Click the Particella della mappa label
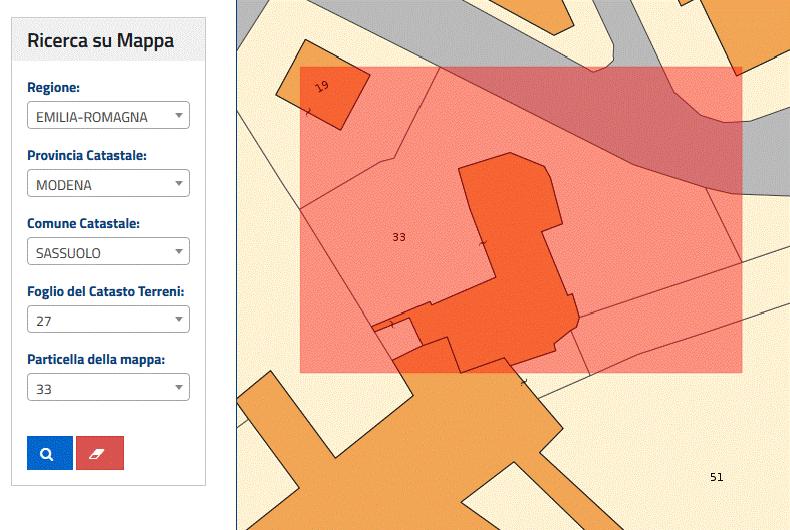The height and width of the screenshot is (530, 790). click(96, 359)
